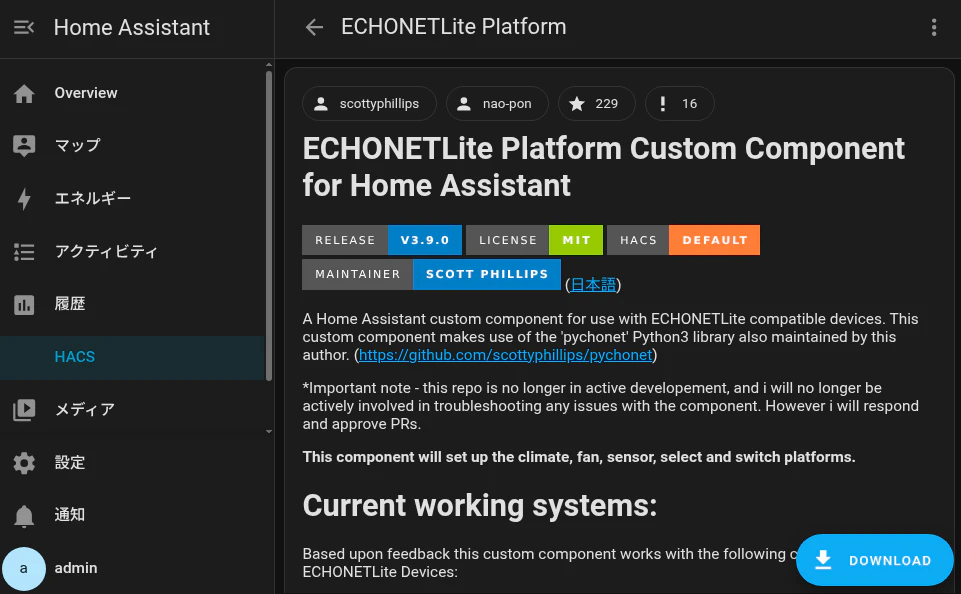Select メディア in the sidebar
This screenshot has height=594, width=961.
point(132,409)
